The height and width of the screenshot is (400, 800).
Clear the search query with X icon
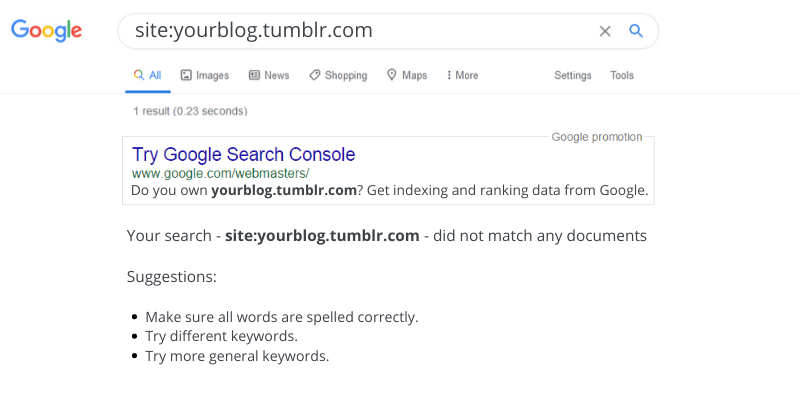pyautogui.click(x=605, y=31)
